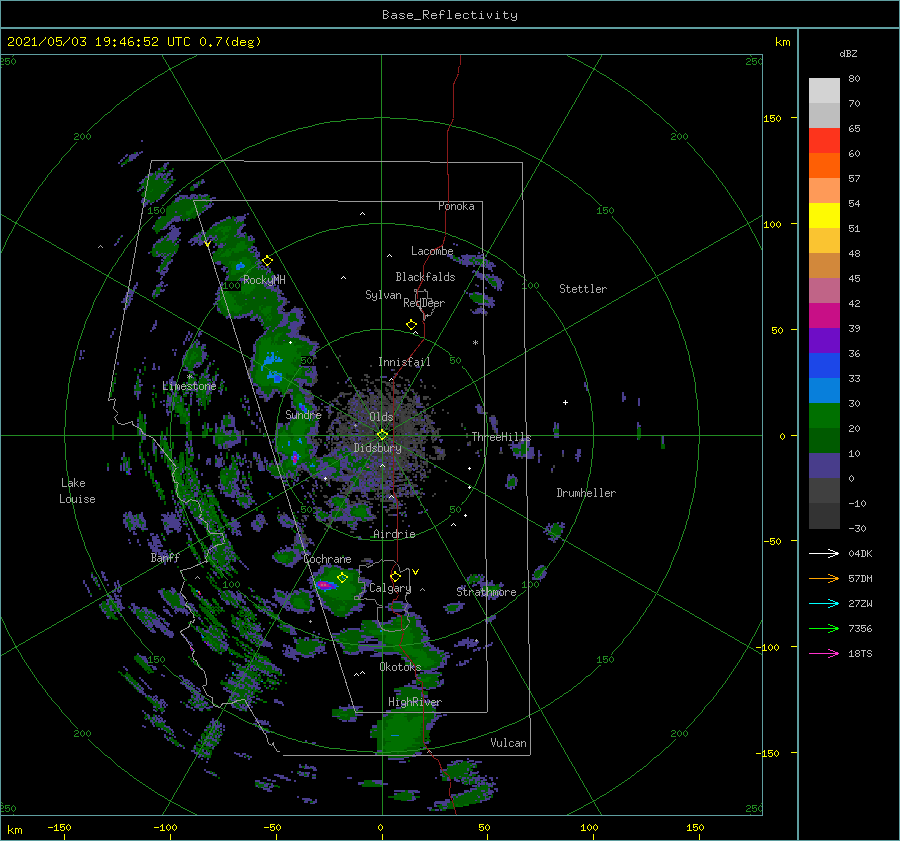Select the red 65-60 dBZ legend swatch
The image size is (900, 841).
(x=824, y=141)
